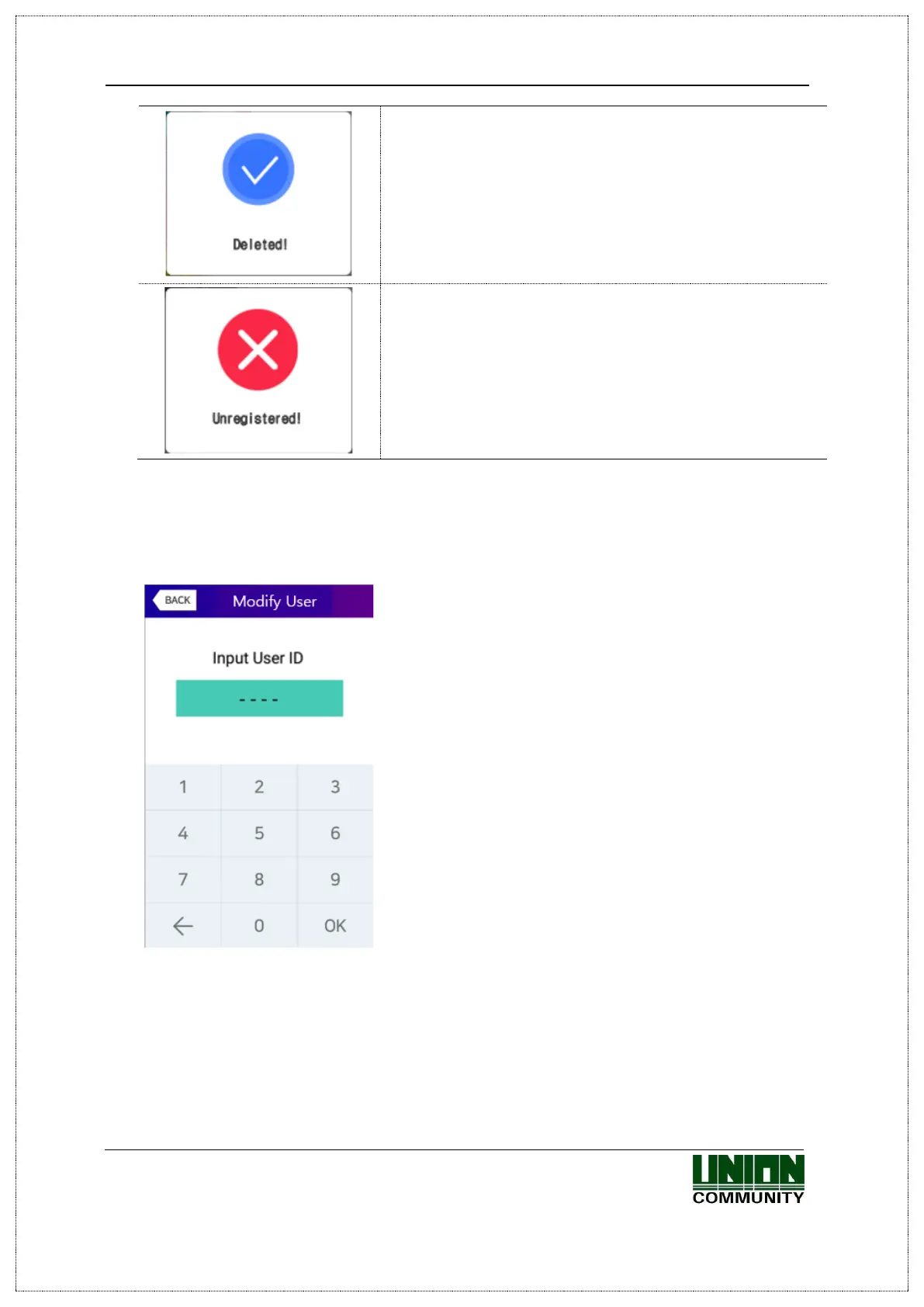Image resolution: width=924 pixels, height=1307 pixels.
Task: Tap keypad digit 8
Action: coord(259,879)
